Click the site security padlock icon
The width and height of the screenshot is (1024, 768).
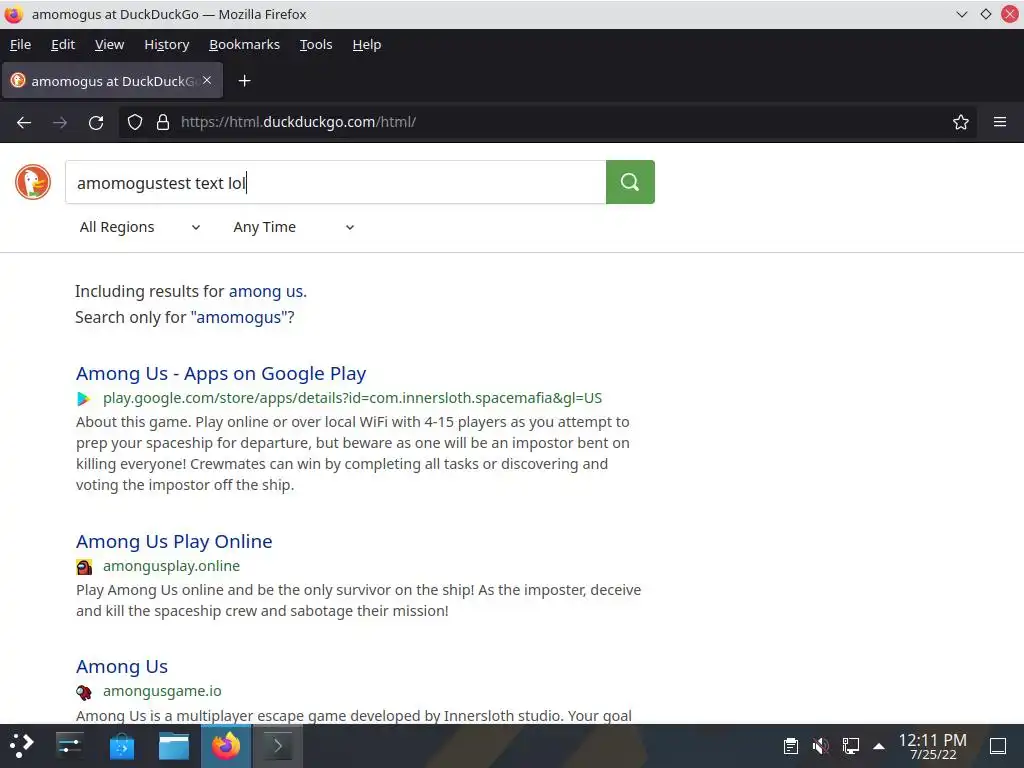tap(163, 122)
